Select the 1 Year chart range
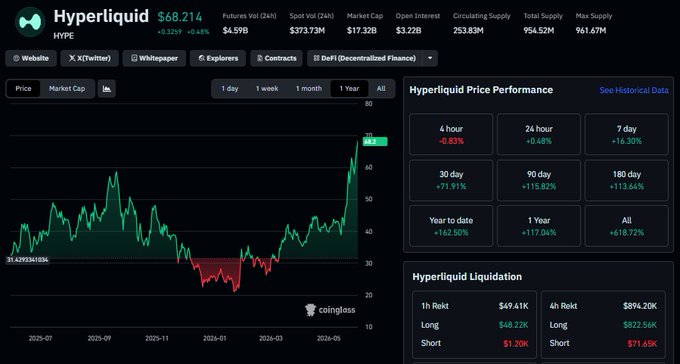The height and width of the screenshot is (364, 680). [x=349, y=89]
